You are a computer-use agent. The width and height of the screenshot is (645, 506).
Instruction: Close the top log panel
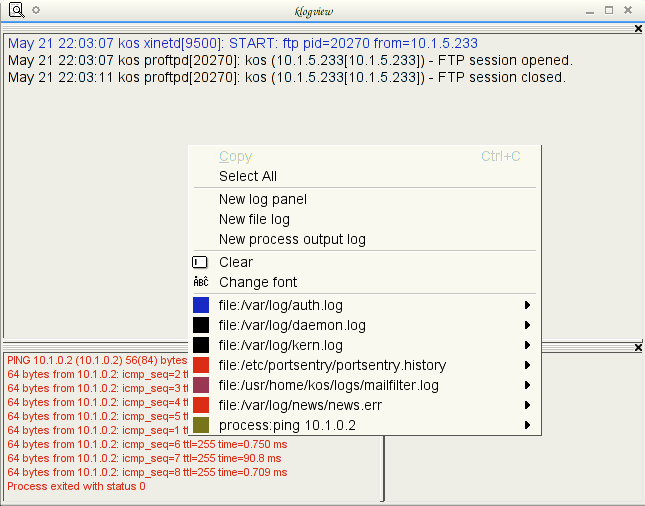click(638, 28)
